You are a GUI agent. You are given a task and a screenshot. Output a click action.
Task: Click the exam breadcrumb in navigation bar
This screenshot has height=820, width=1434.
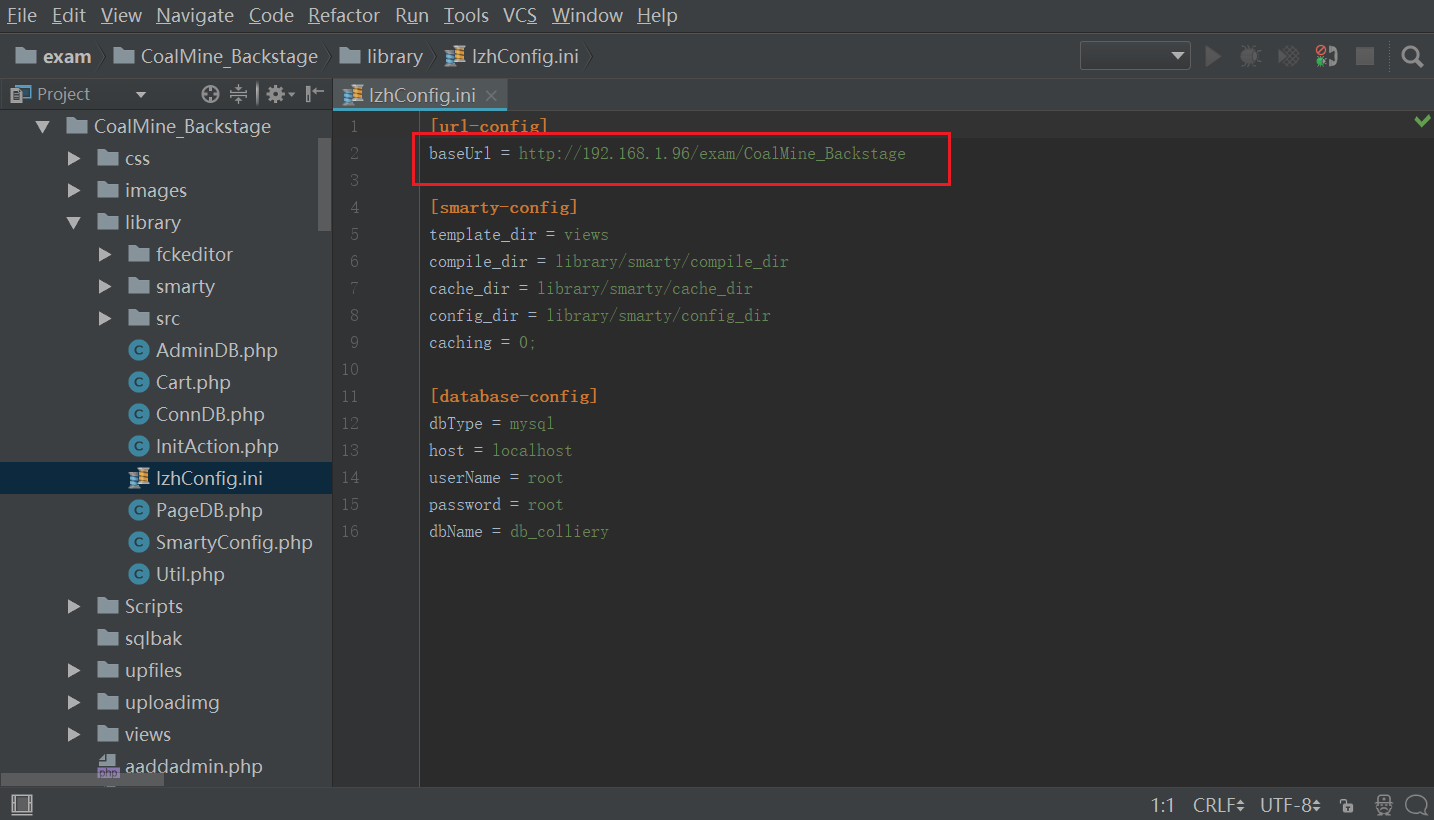pyautogui.click(x=55, y=56)
